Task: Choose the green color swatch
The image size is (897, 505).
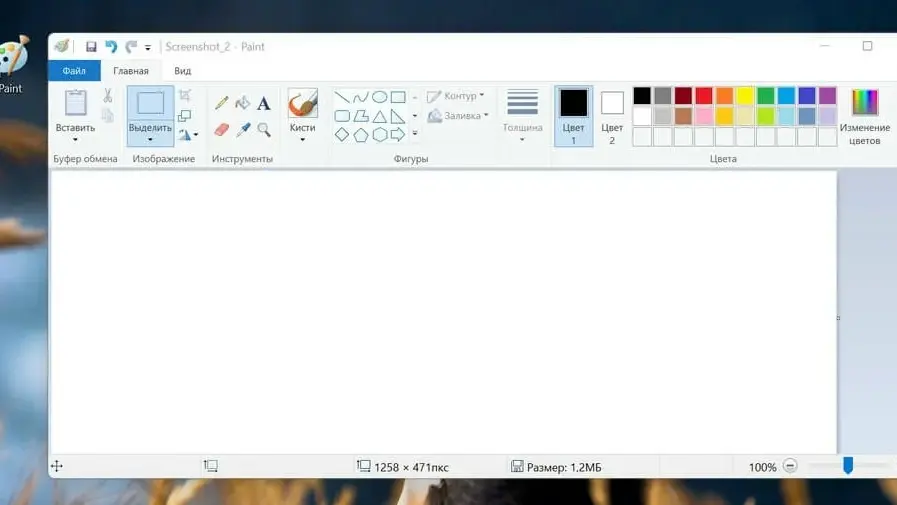Action: tap(765, 96)
